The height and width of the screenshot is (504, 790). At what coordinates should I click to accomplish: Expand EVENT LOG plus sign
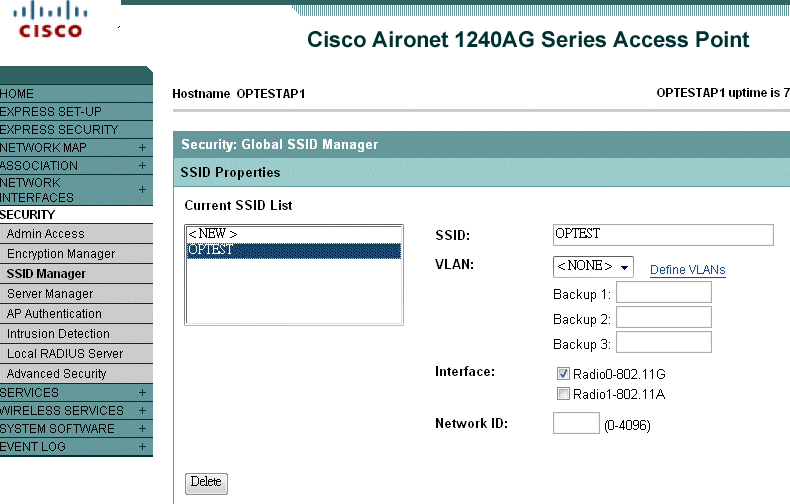142,447
